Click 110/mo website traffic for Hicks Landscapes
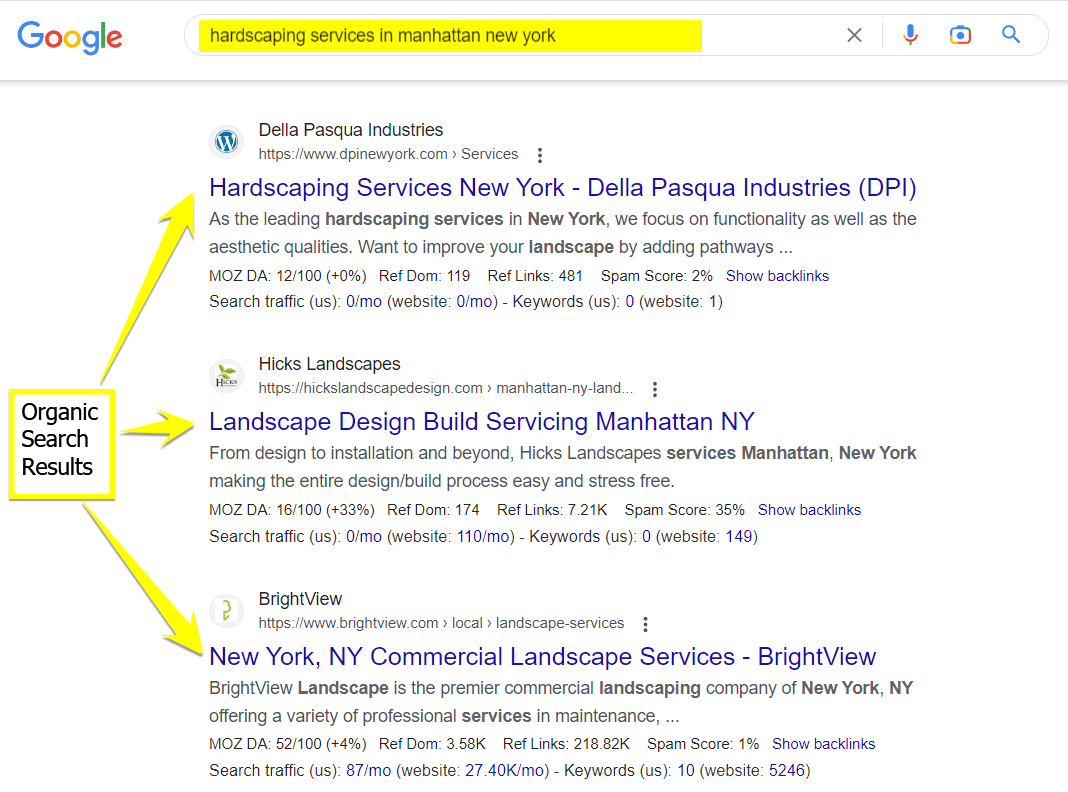Image resolution: width=1068 pixels, height=792 pixels. [483, 537]
